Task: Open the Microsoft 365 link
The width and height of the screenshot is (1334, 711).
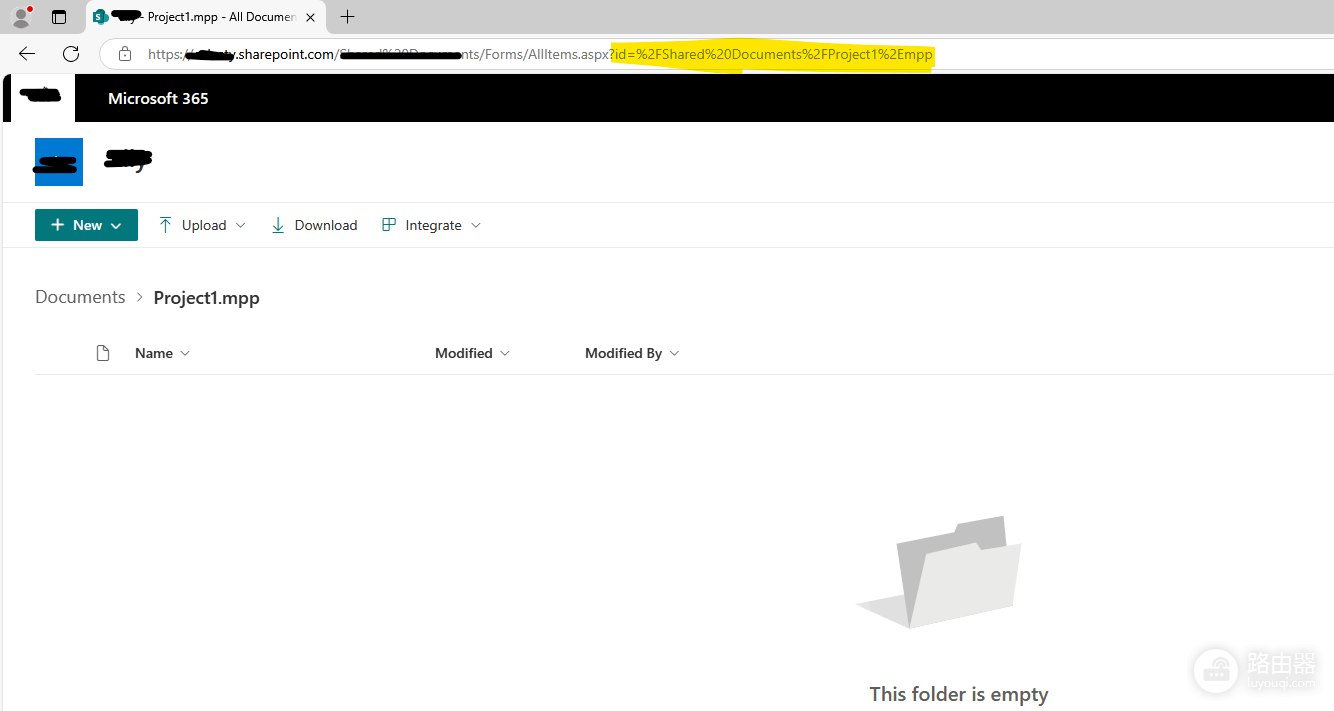Action: pos(158,98)
